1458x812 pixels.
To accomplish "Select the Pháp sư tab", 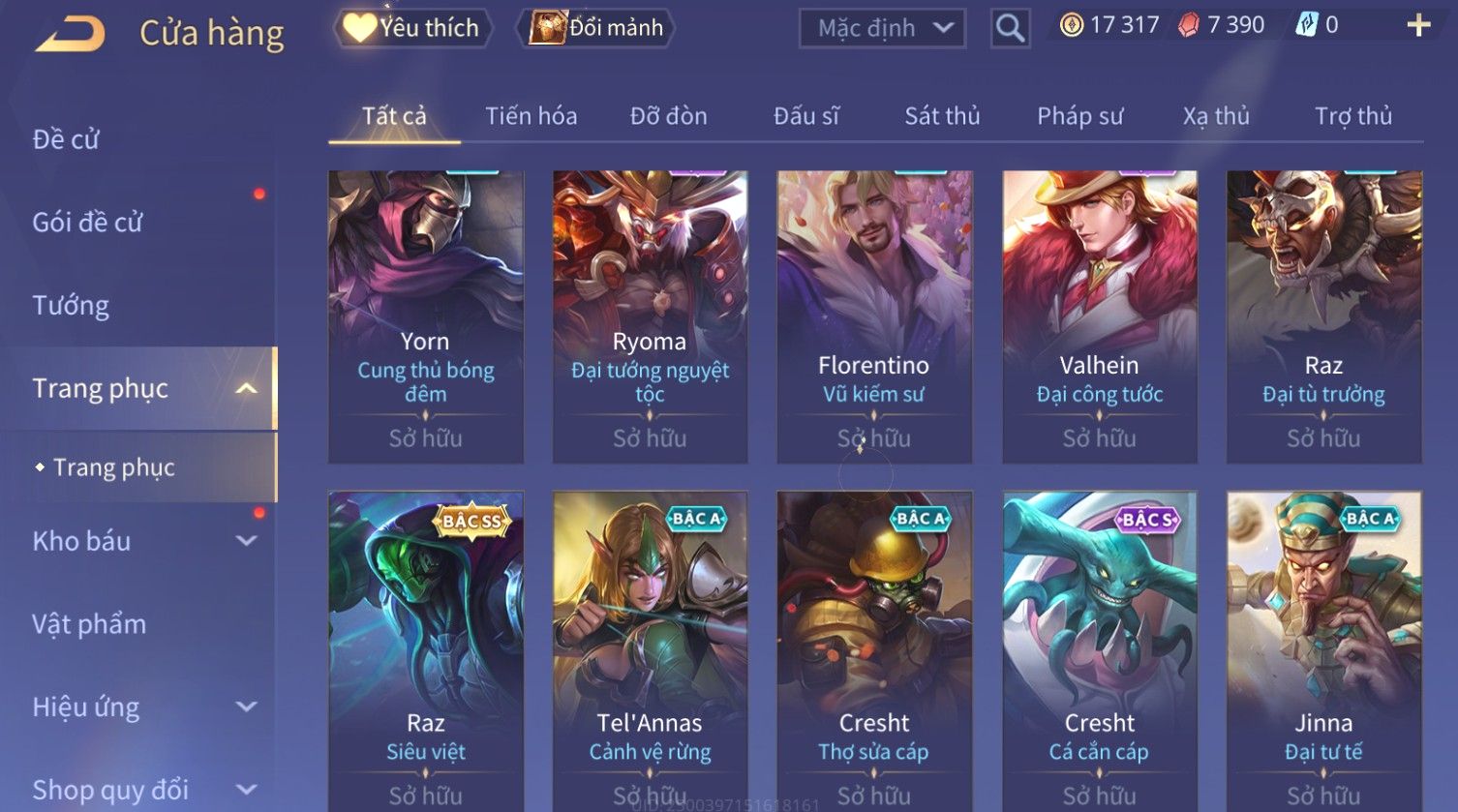I will [1080, 116].
